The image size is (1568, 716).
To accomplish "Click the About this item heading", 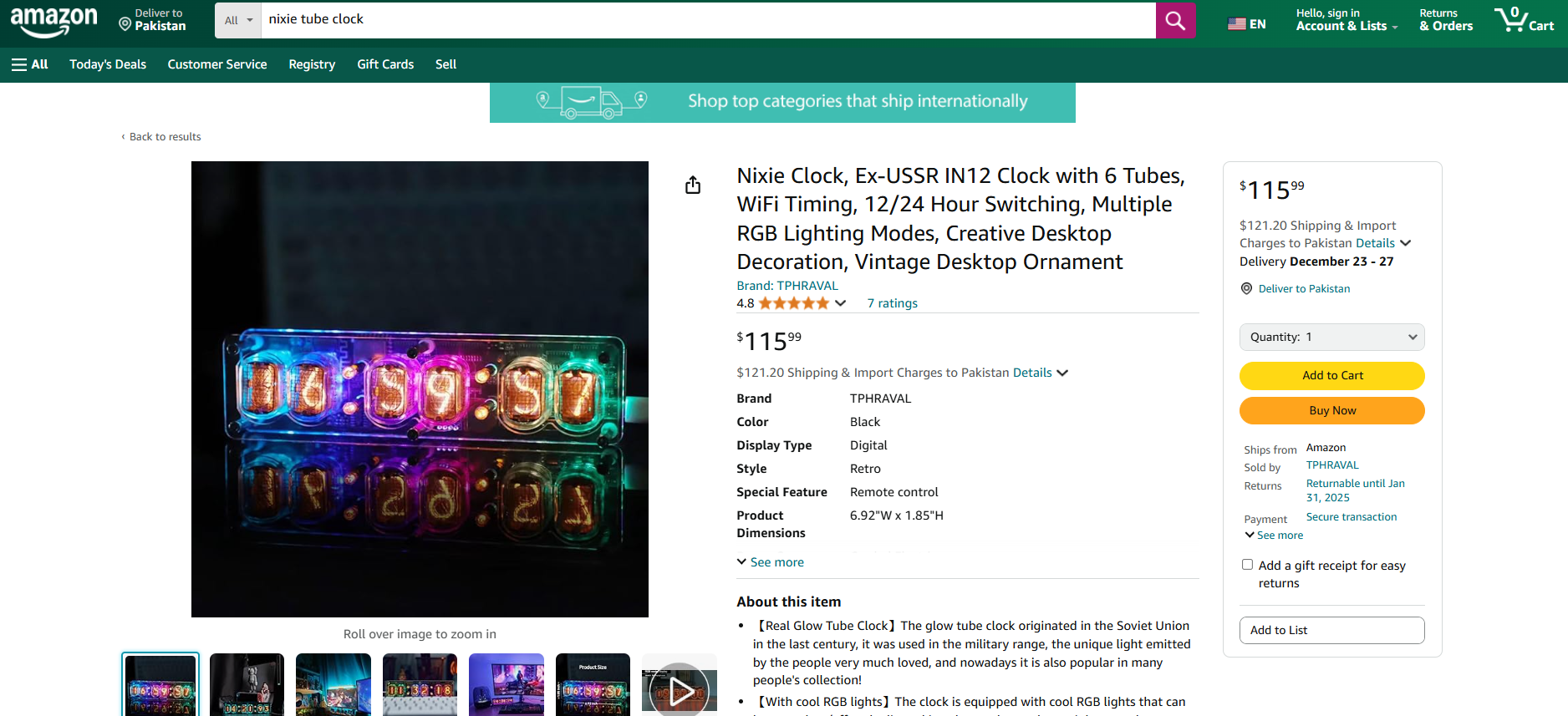I will click(x=789, y=602).
